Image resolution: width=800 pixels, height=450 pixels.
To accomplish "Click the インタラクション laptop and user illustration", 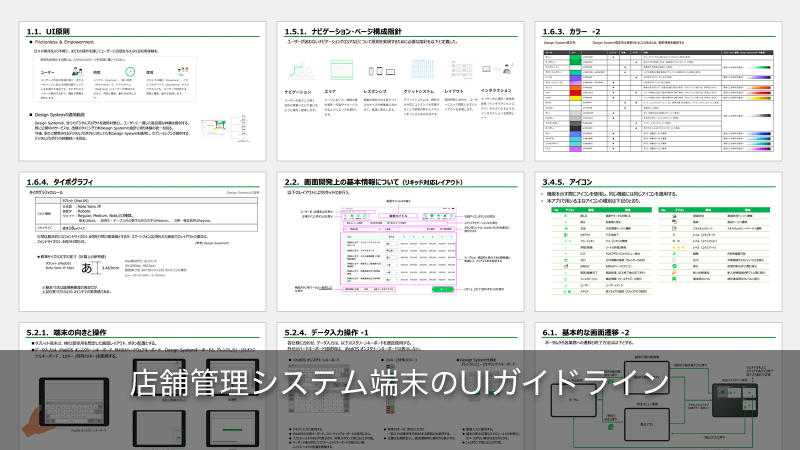I will click(497, 68).
